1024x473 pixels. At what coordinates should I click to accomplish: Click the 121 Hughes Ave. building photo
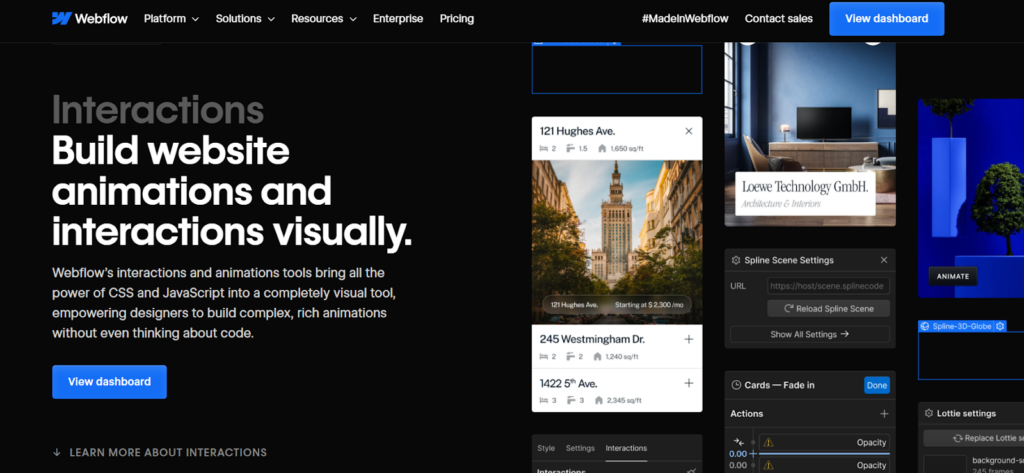616,242
